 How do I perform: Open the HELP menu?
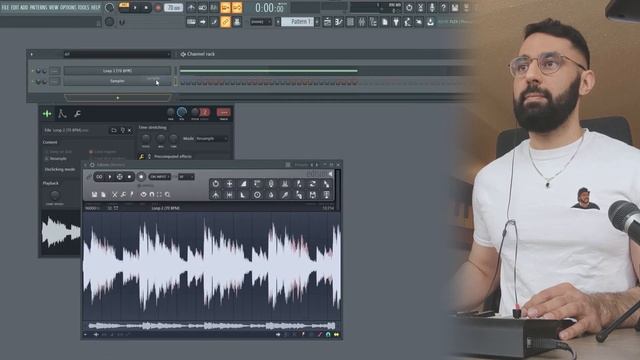click(x=95, y=7)
